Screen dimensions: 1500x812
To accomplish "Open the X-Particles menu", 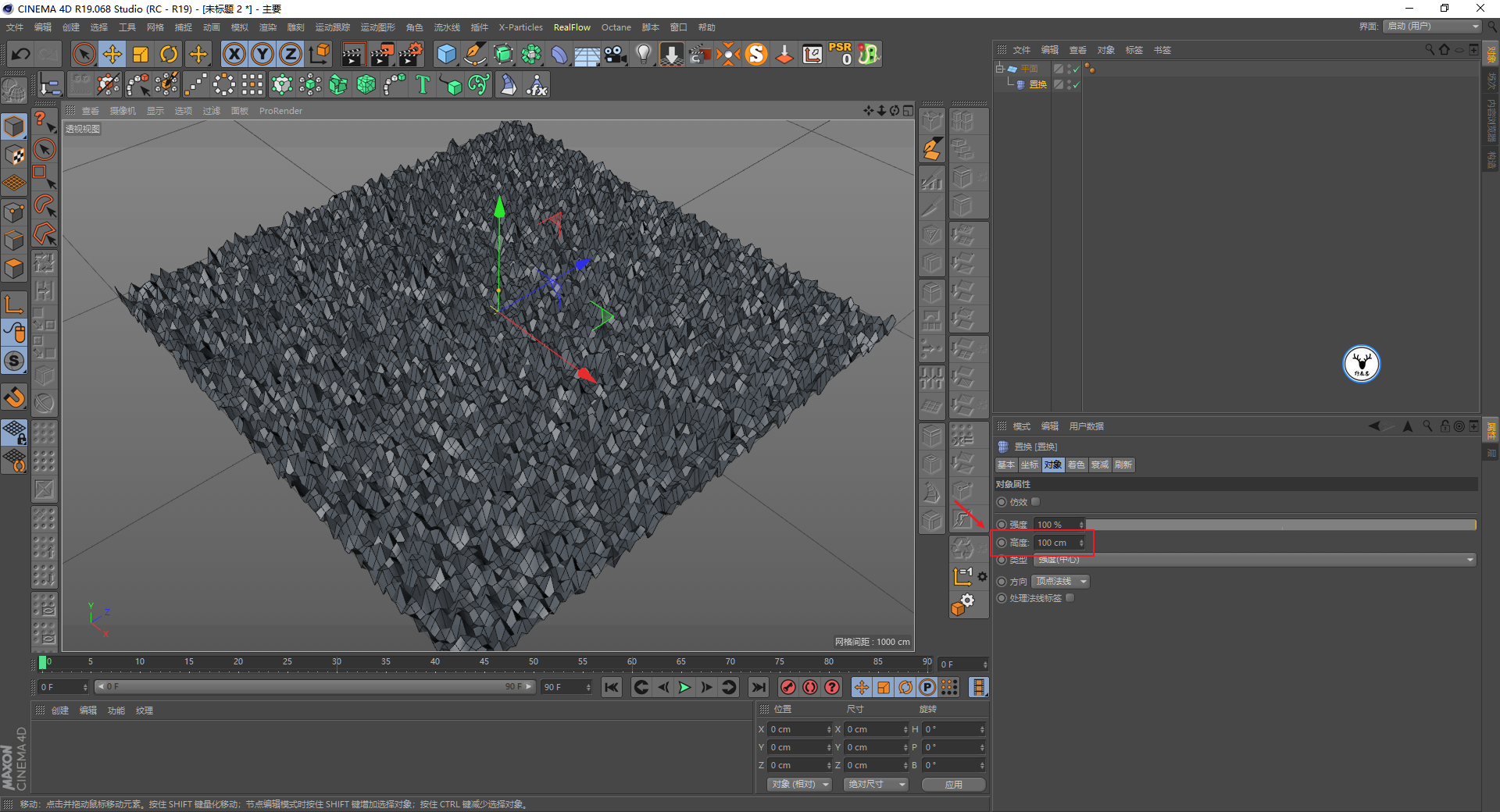I will [520, 27].
